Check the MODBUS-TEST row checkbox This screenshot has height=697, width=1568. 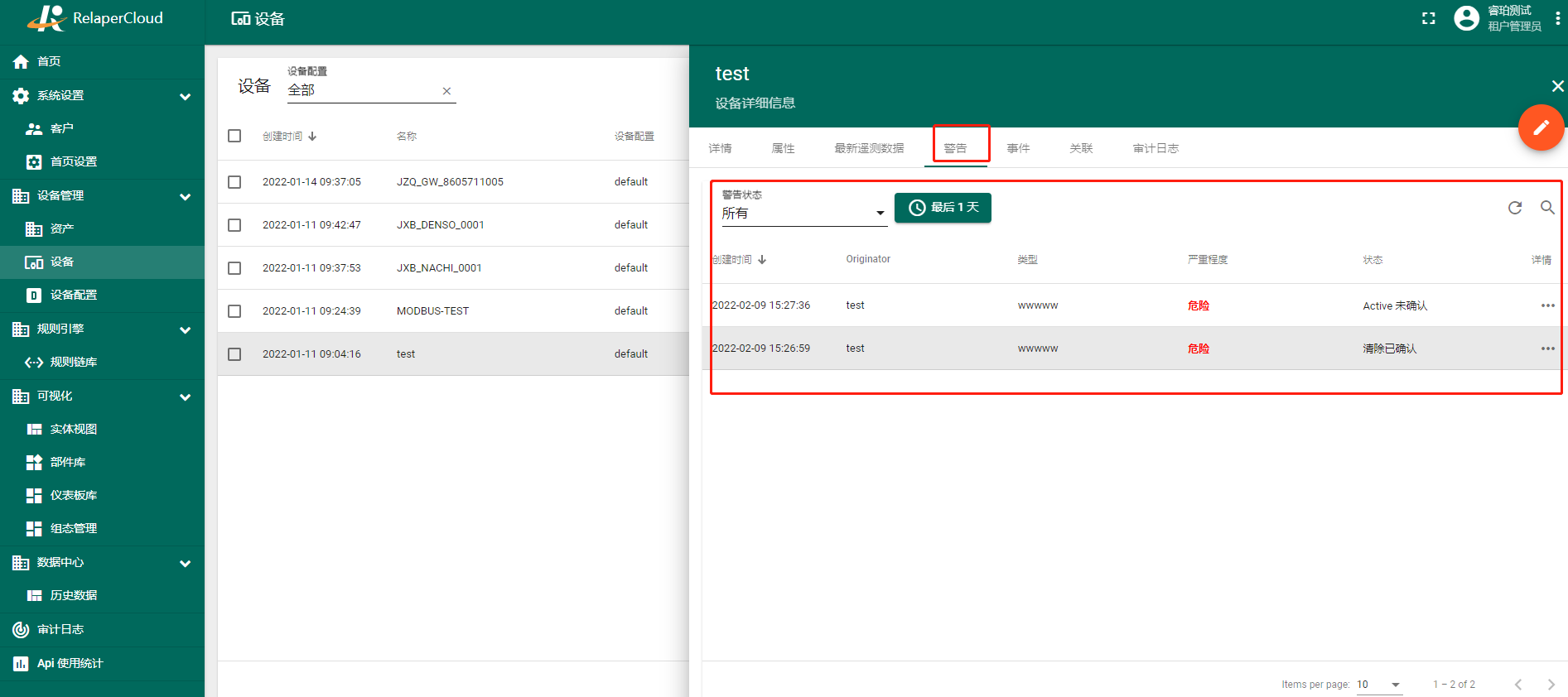pos(234,311)
